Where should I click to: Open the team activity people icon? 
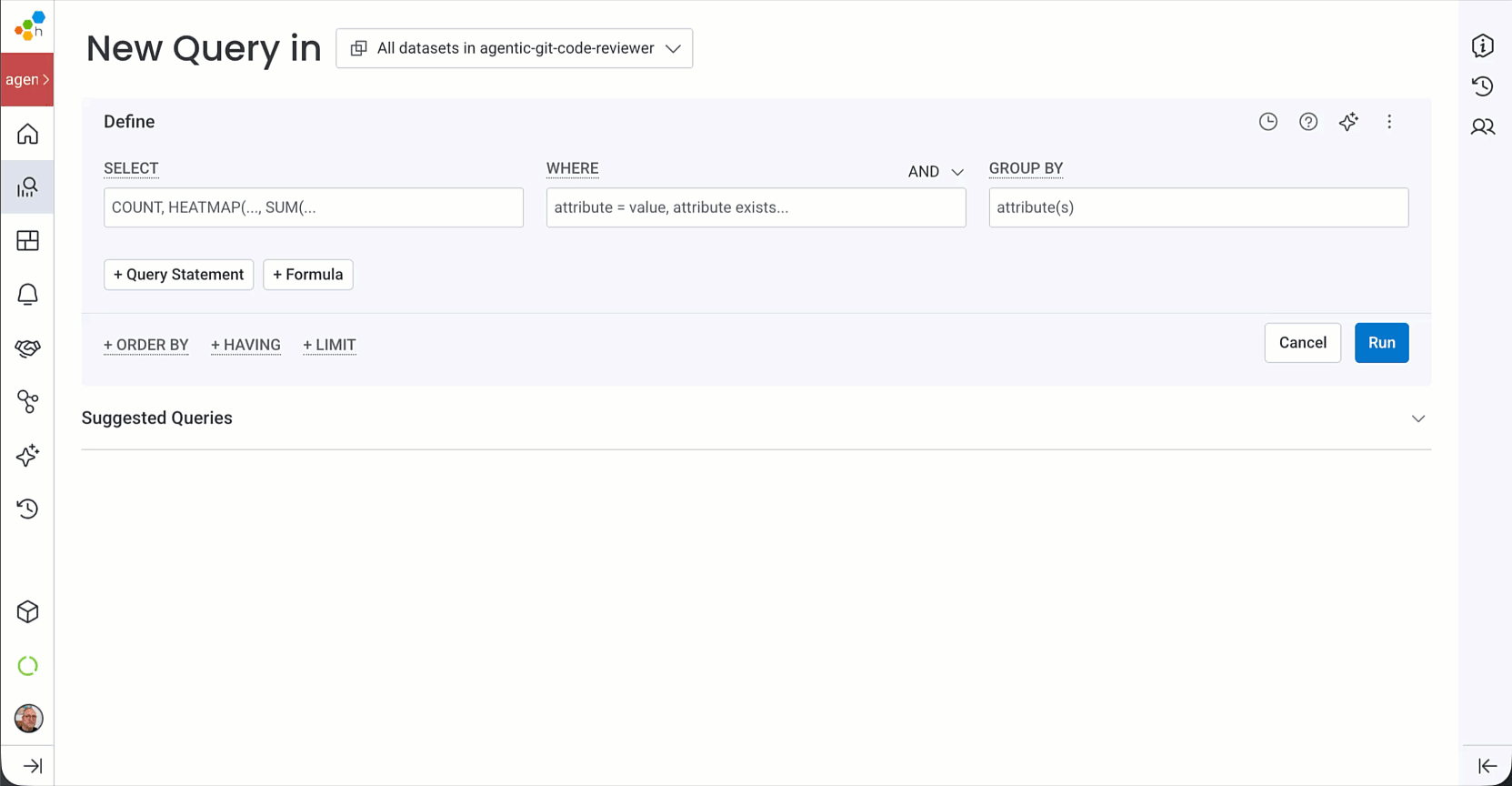click(1483, 127)
